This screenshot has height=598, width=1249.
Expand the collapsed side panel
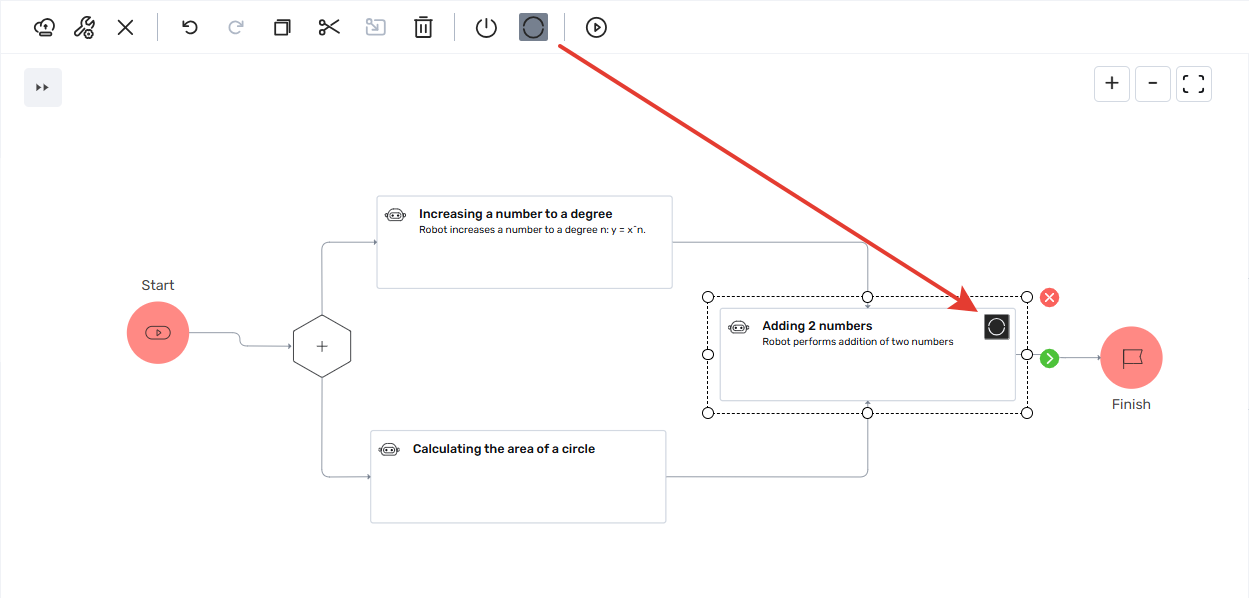pyautogui.click(x=43, y=87)
